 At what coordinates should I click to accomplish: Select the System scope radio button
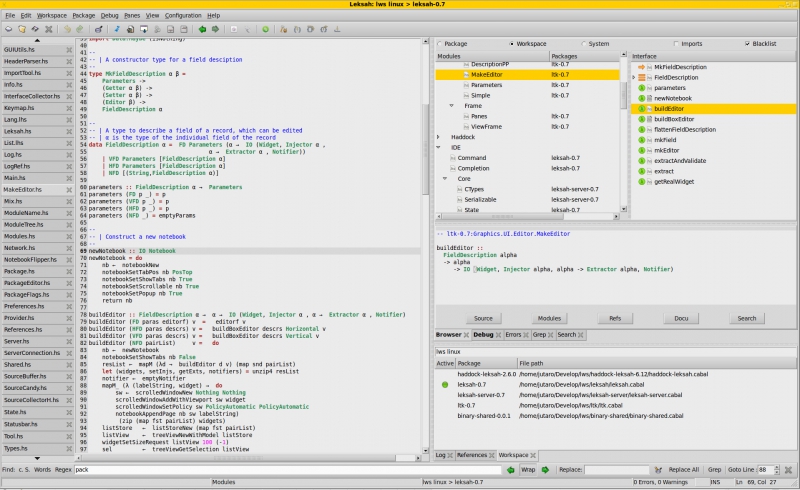coord(582,44)
